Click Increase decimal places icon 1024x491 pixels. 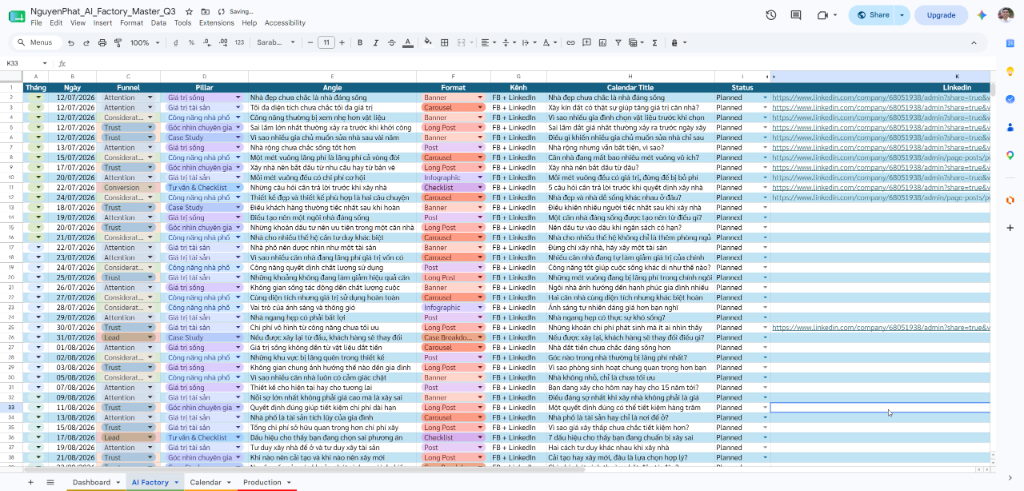[223, 43]
